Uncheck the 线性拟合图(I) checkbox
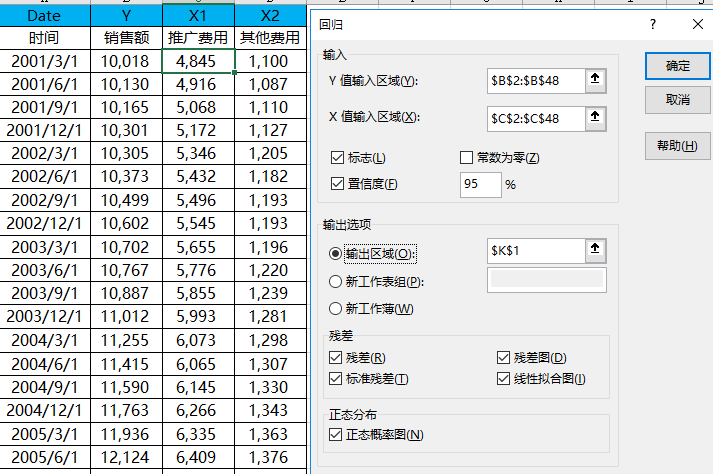713x474 pixels. pos(503,378)
